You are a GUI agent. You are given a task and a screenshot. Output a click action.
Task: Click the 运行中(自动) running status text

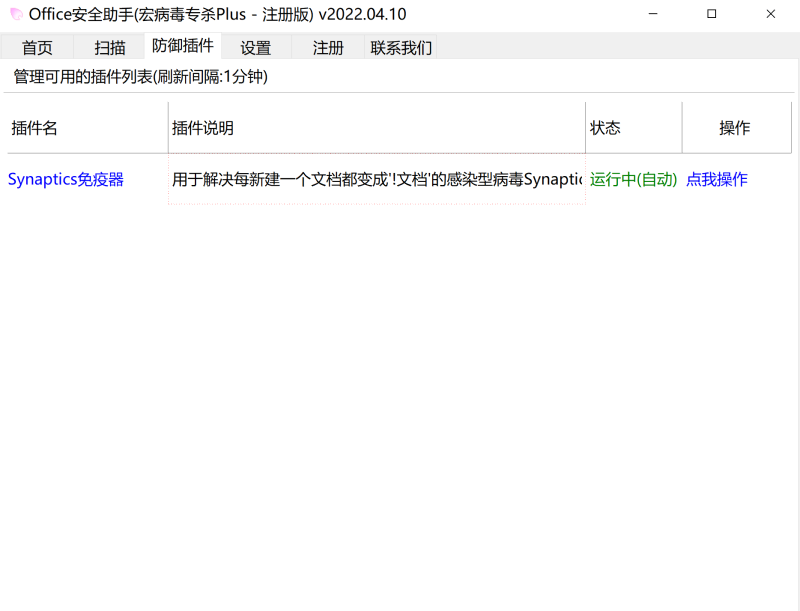coord(633,180)
